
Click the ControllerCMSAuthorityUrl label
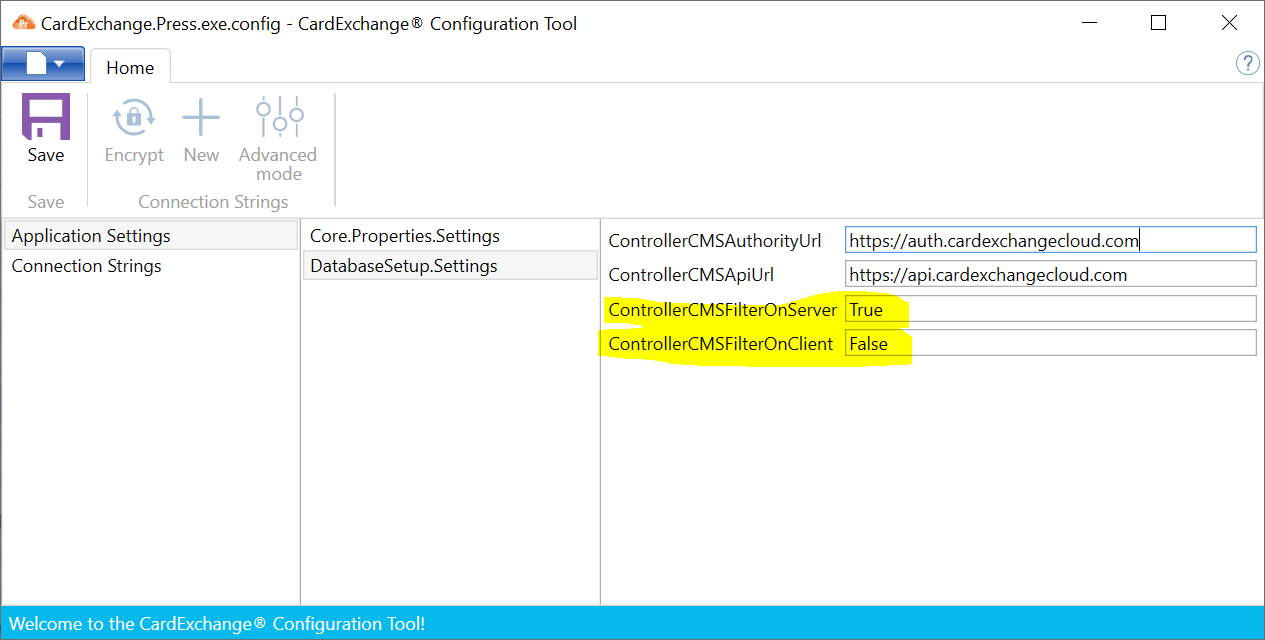(715, 241)
